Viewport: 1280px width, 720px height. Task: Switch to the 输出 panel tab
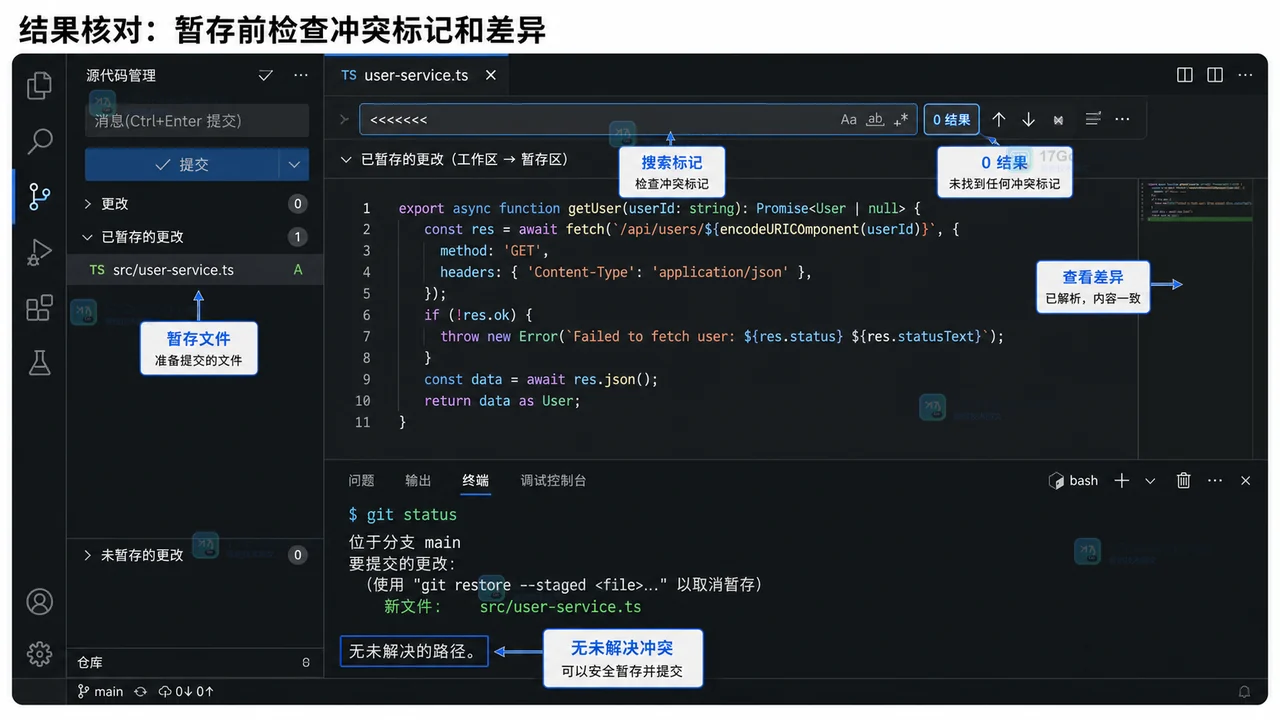418,481
